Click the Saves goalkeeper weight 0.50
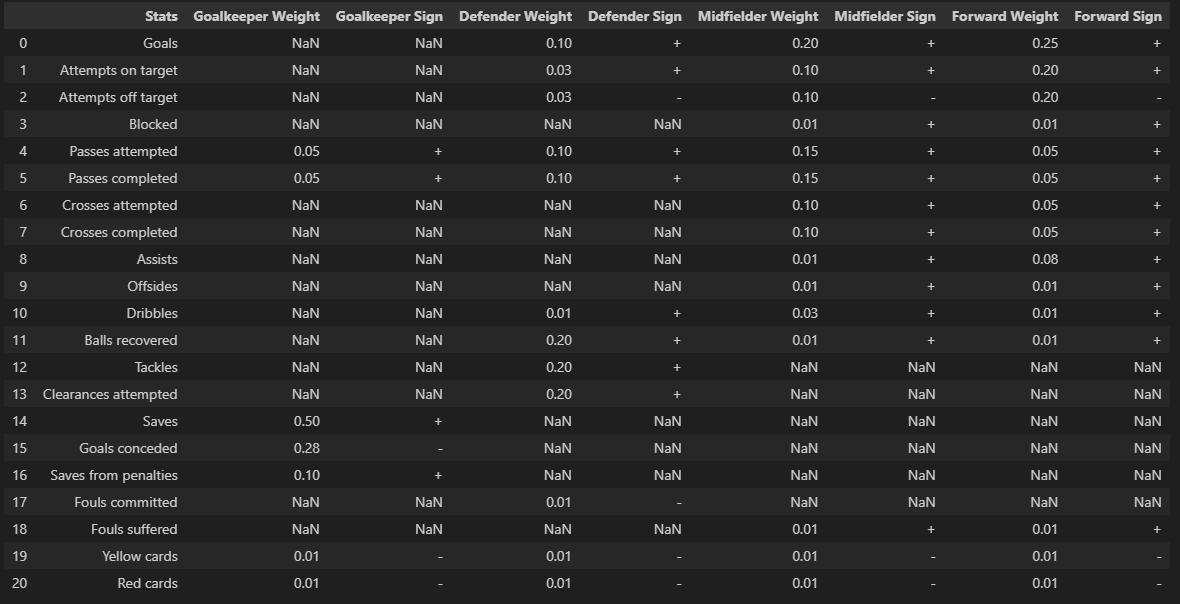 306,421
